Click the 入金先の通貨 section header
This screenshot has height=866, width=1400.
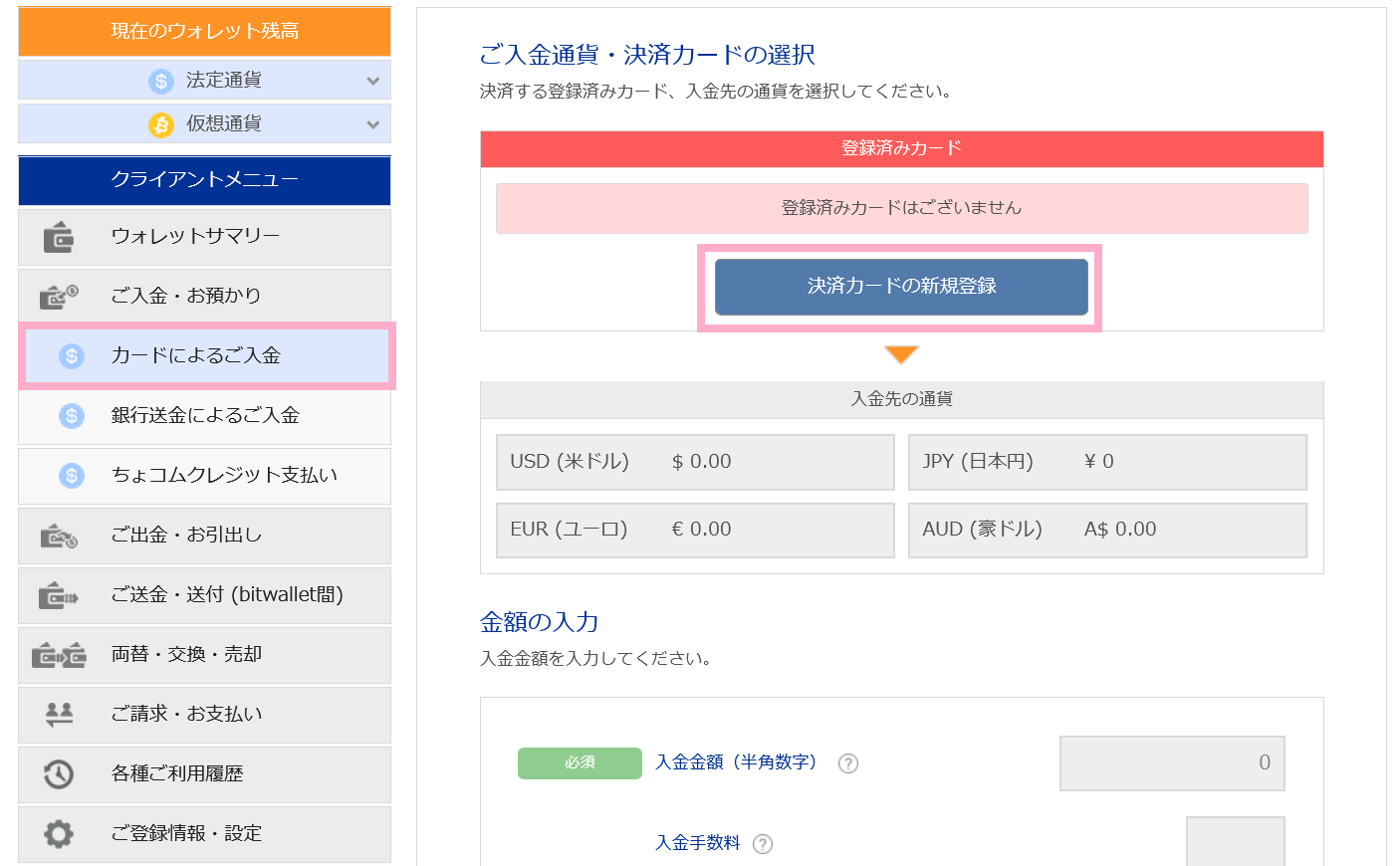(x=901, y=399)
